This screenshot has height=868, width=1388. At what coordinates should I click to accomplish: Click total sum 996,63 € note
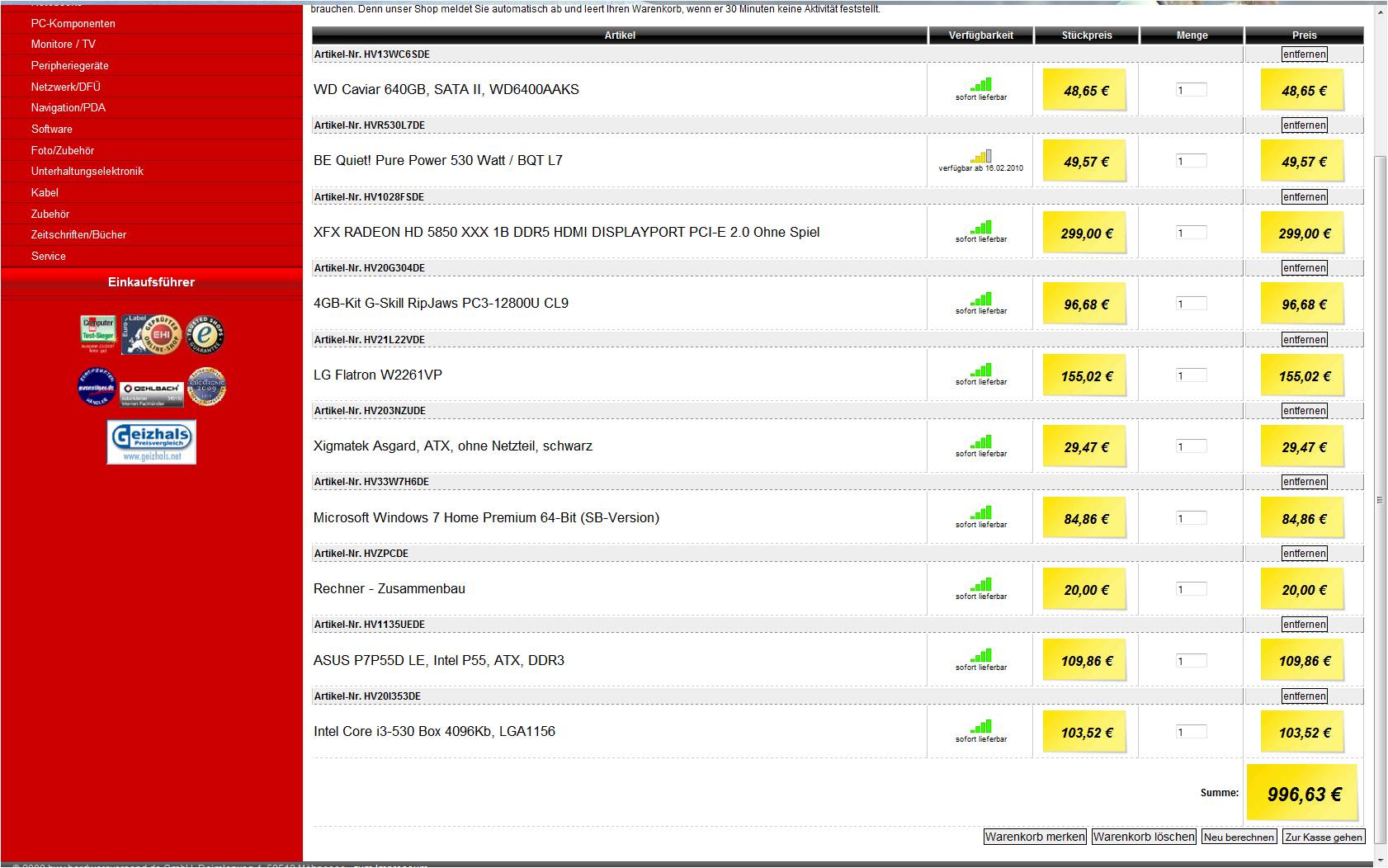click(1304, 793)
